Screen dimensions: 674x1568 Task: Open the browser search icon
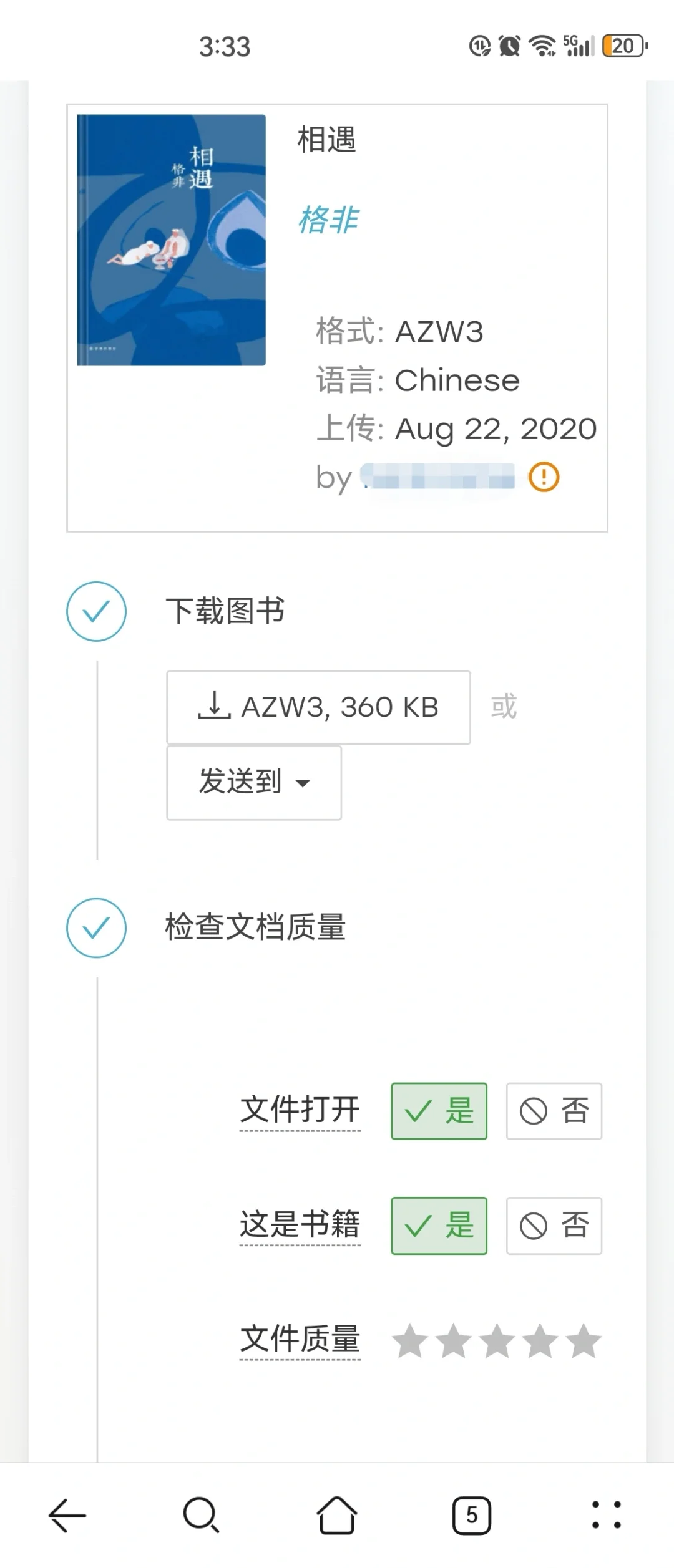click(x=201, y=1514)
